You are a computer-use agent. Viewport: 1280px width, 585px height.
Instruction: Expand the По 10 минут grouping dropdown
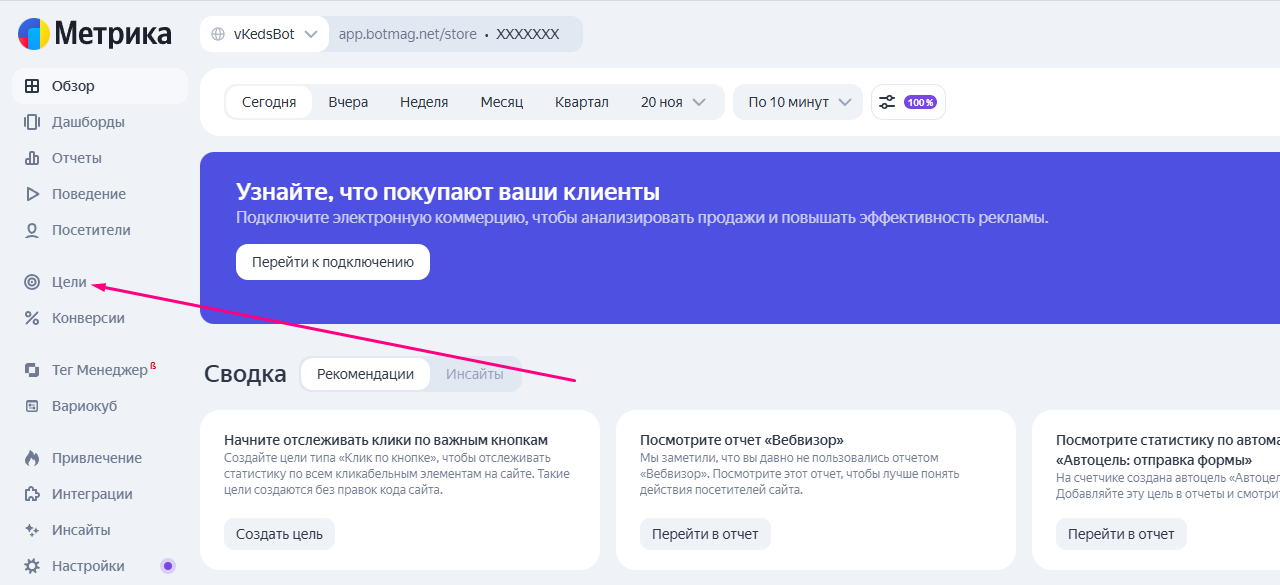tap(798, 102)
